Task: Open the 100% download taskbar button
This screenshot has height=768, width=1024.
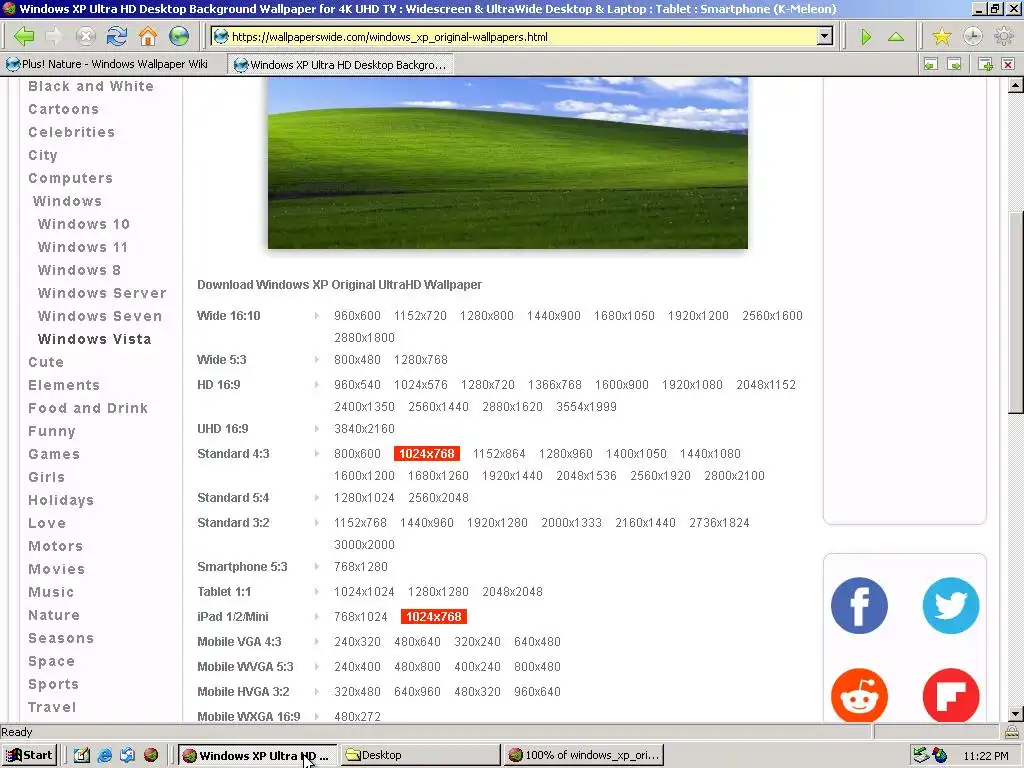Action: [x=584, y=755]
